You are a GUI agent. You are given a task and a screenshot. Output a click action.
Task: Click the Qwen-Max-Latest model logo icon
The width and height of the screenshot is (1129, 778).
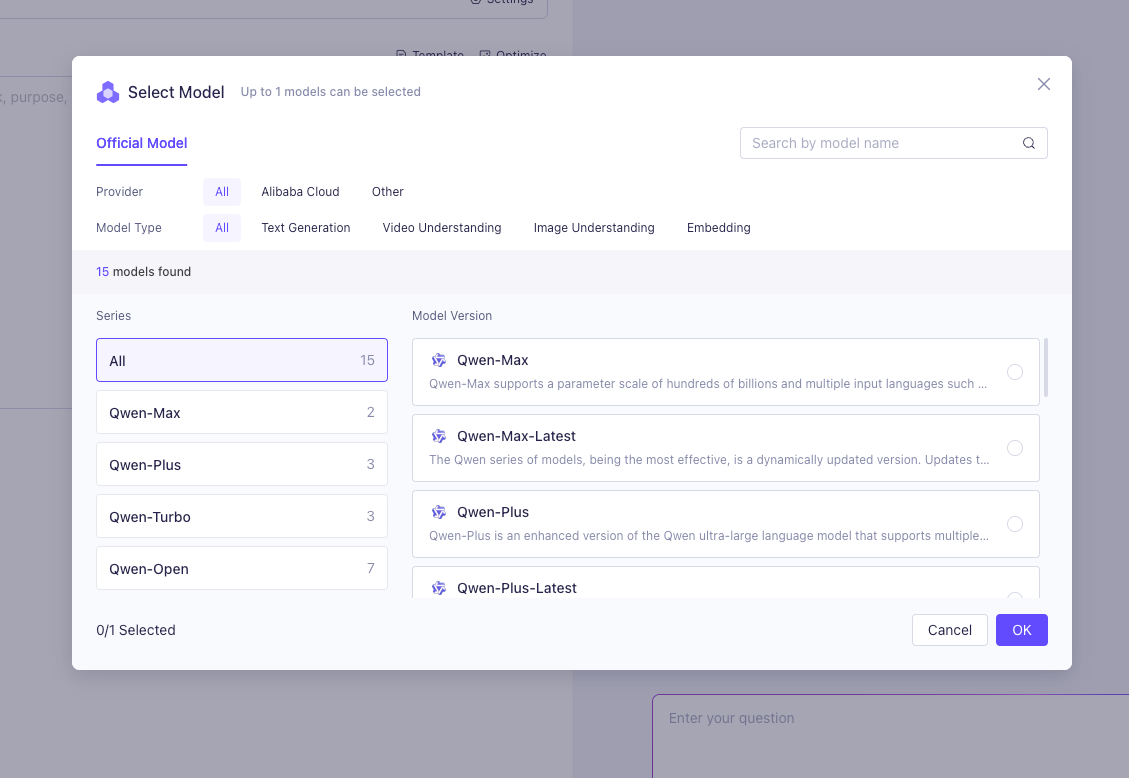[x=438, y=436]
